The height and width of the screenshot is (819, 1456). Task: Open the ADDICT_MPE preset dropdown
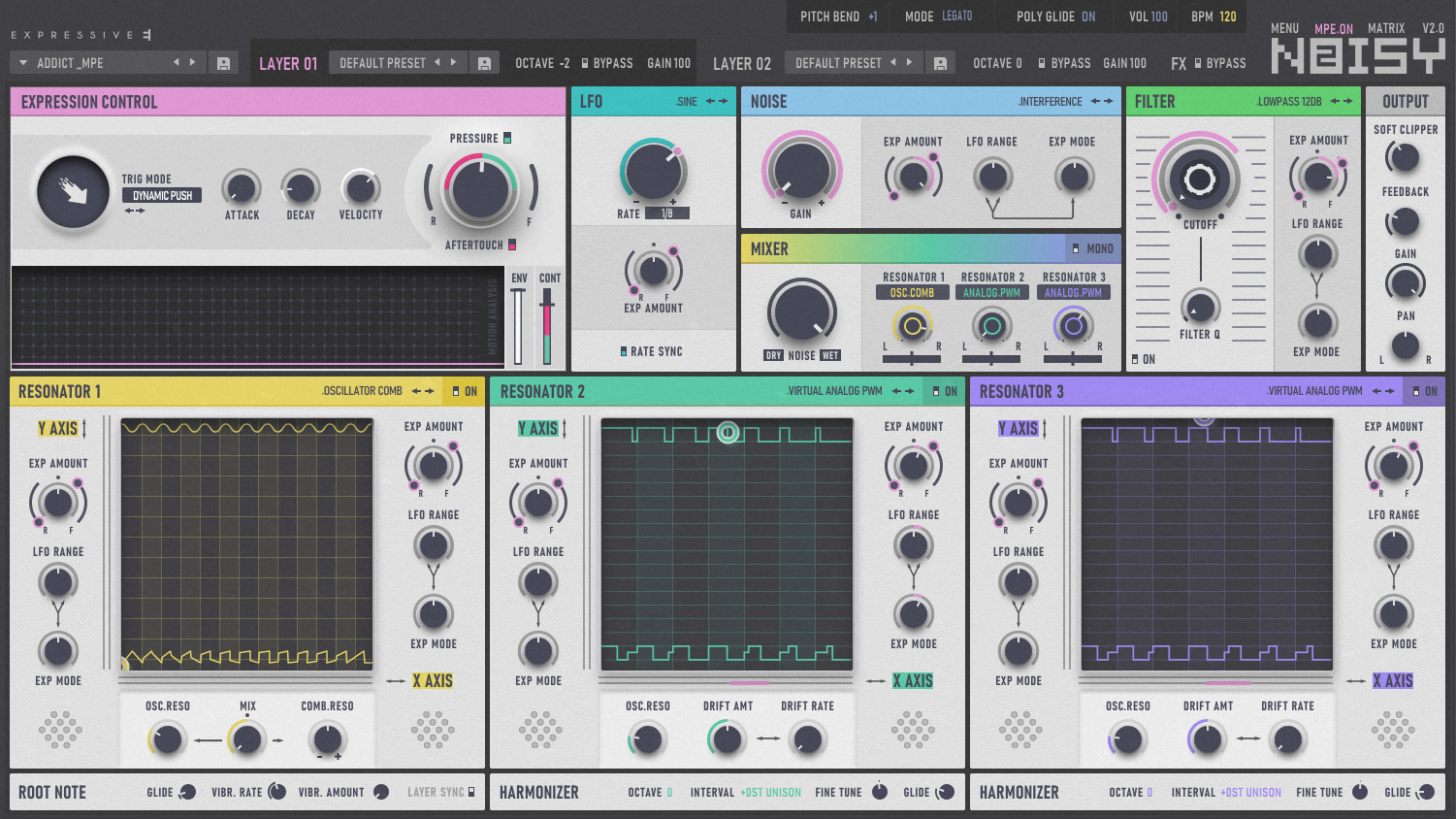coord(68,63)
